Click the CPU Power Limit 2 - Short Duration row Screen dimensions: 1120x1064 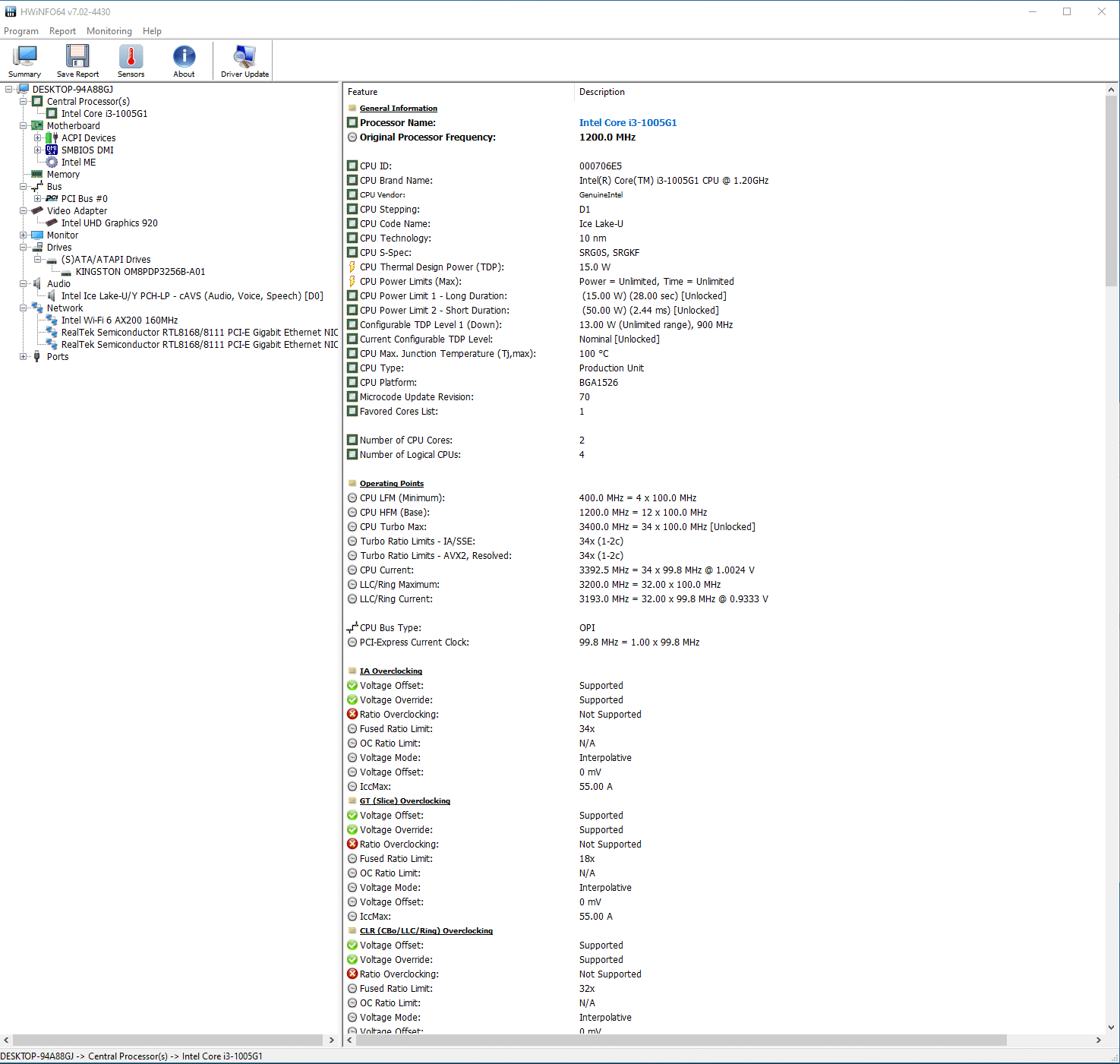[x=724, y=310]
